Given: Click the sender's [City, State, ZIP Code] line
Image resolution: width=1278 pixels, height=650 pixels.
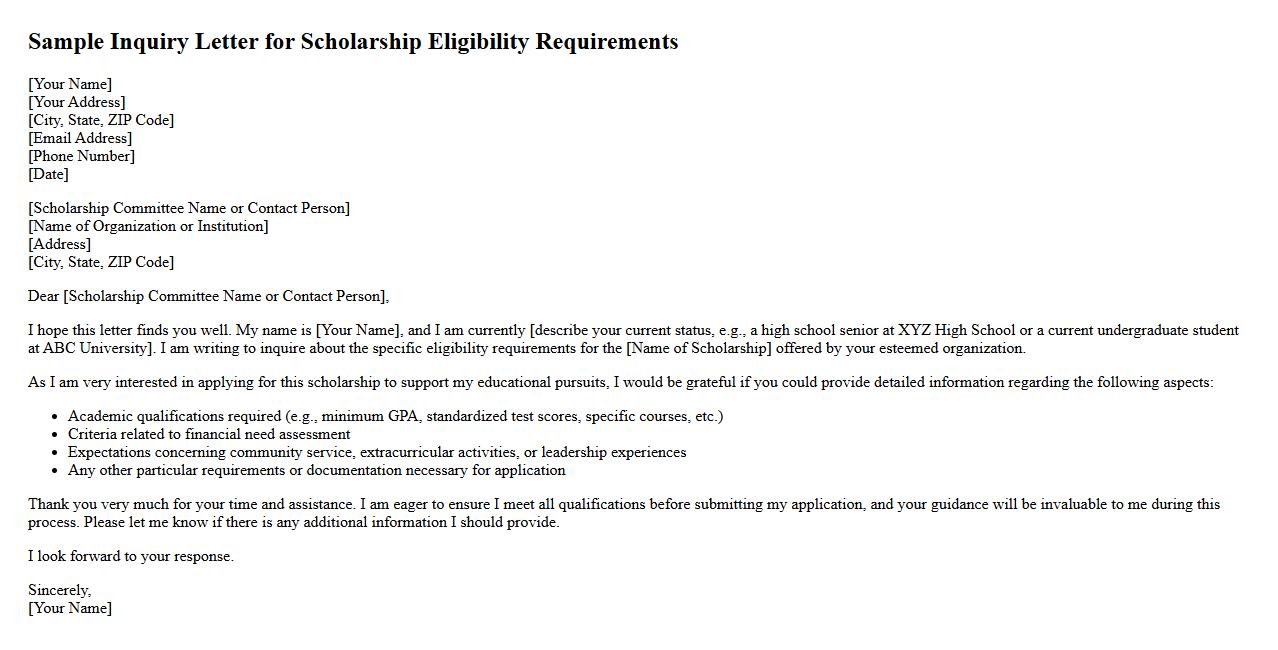Looking at the screenshot, I should coord(101,120).
